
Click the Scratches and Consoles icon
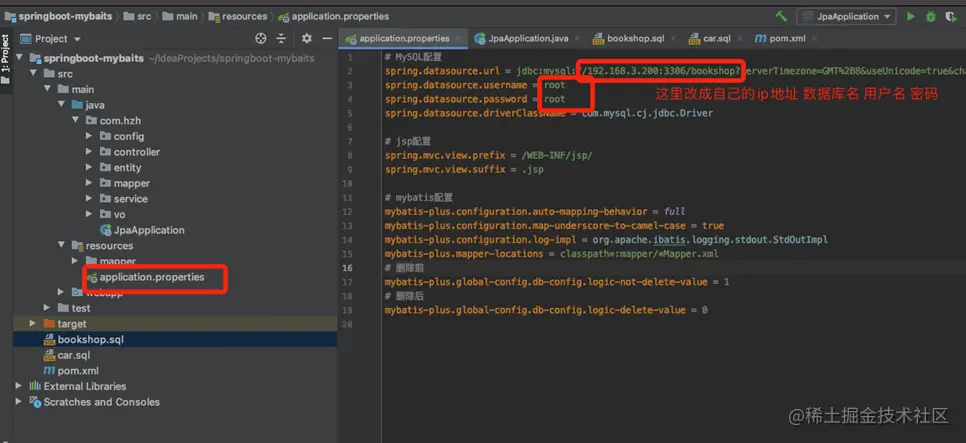point(35,402)
